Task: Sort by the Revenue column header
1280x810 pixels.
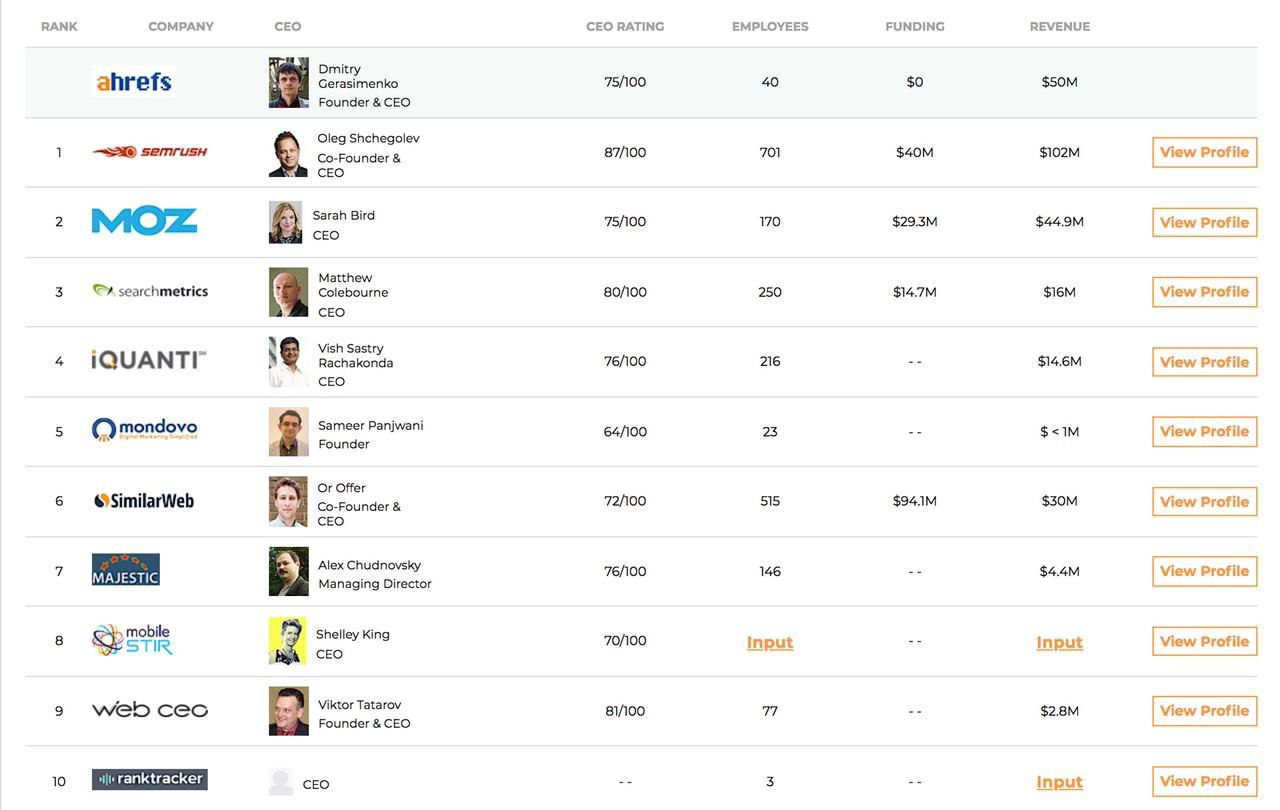Action: click(x=1059, y=27)
